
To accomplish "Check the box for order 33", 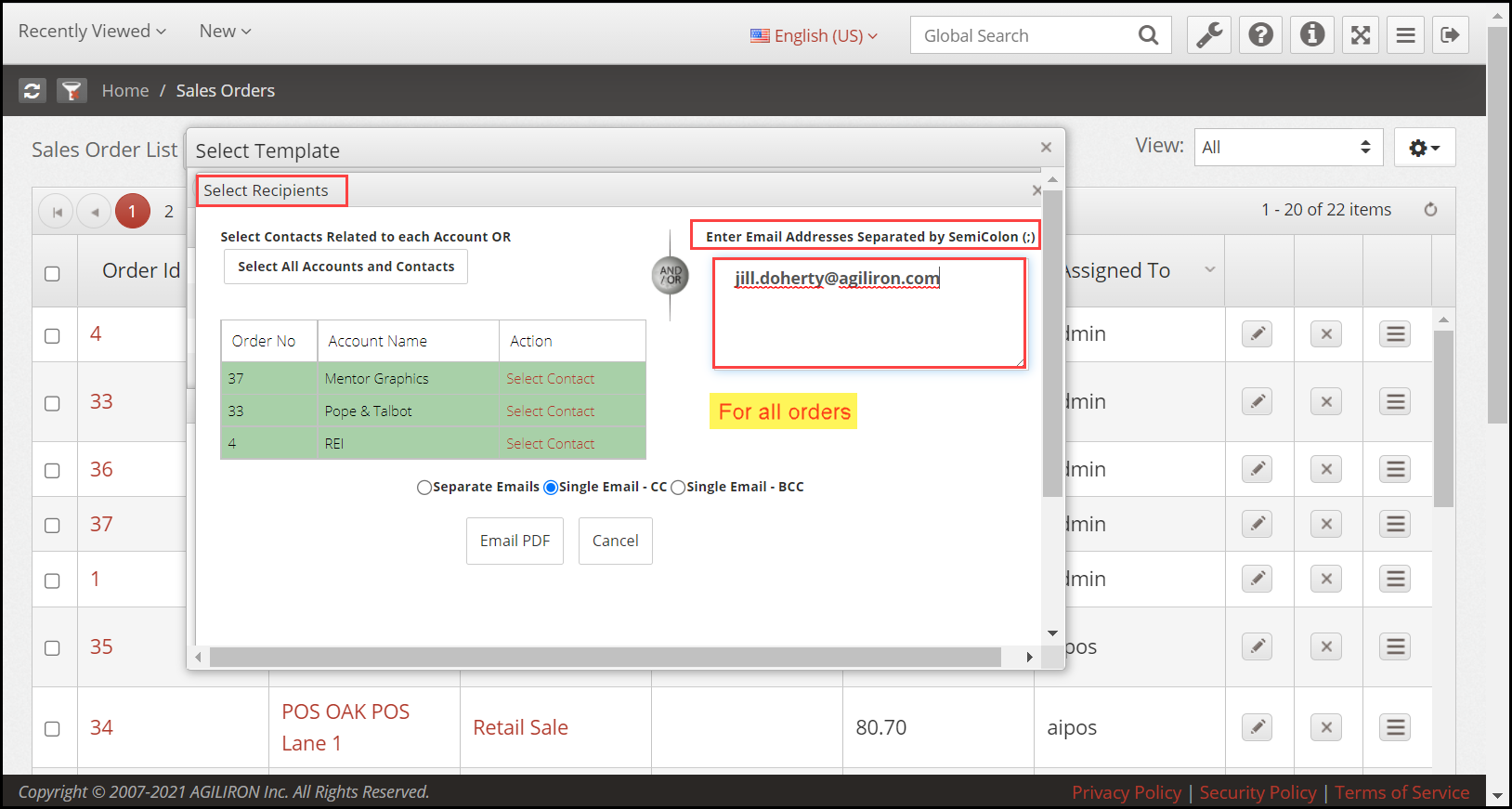I will point(53,403).
